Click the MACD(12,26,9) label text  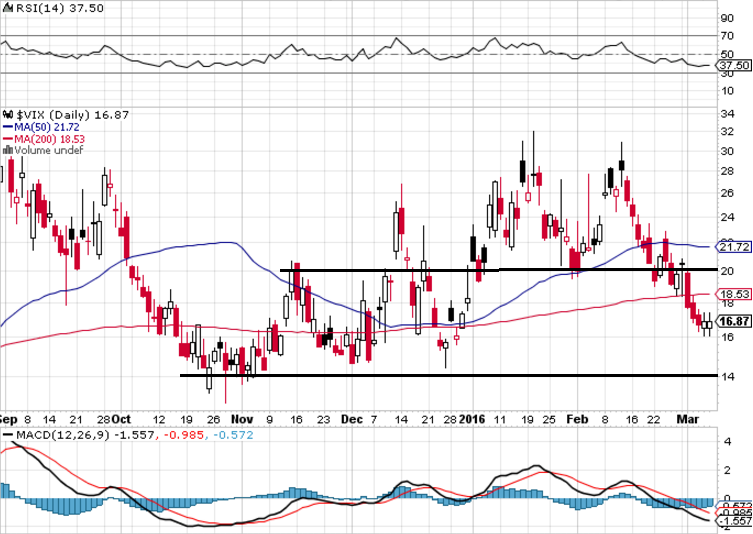click(63, 435)
